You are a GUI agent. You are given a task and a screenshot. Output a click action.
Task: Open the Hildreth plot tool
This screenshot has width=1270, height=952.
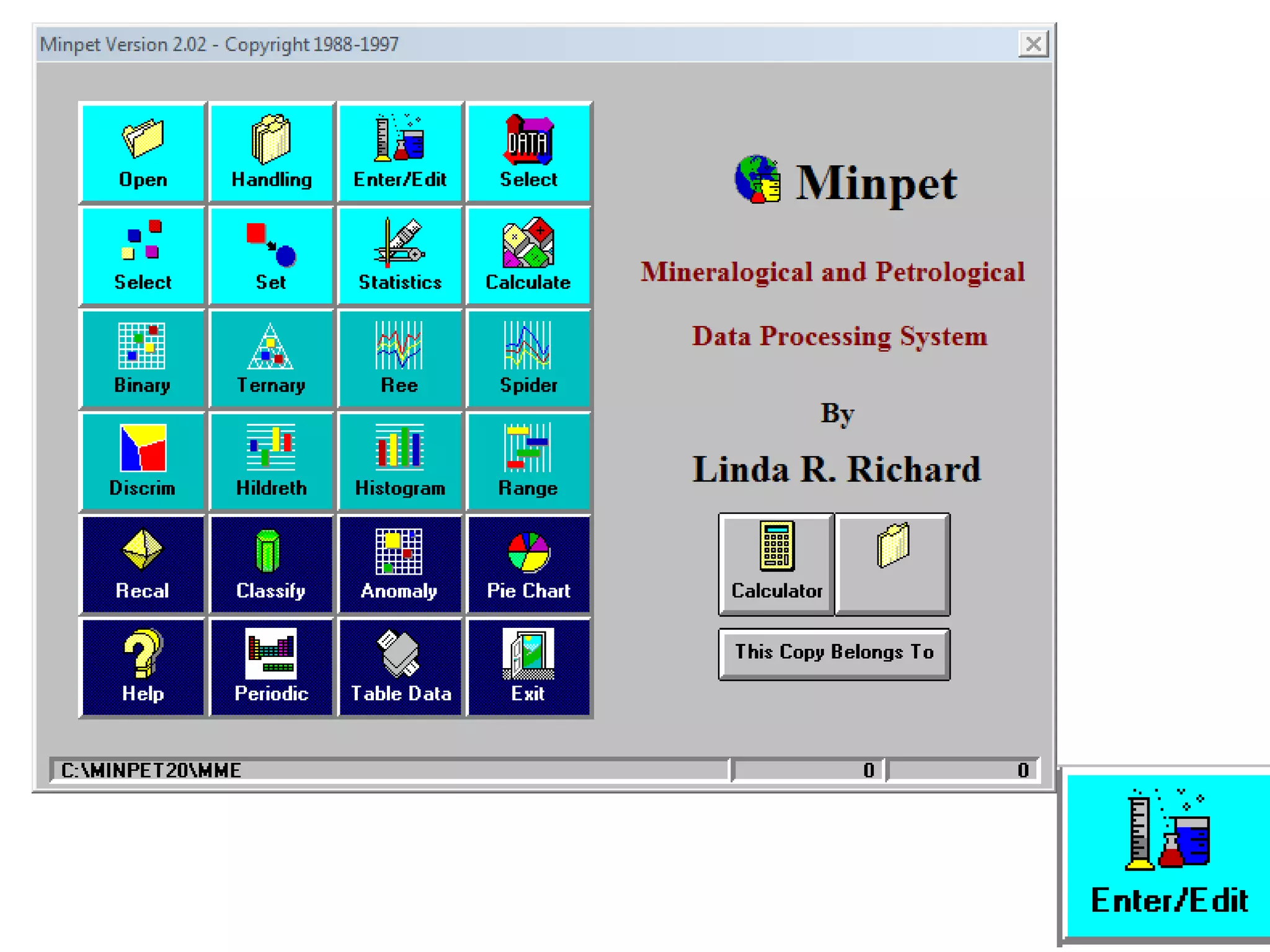tap(271, 461)
